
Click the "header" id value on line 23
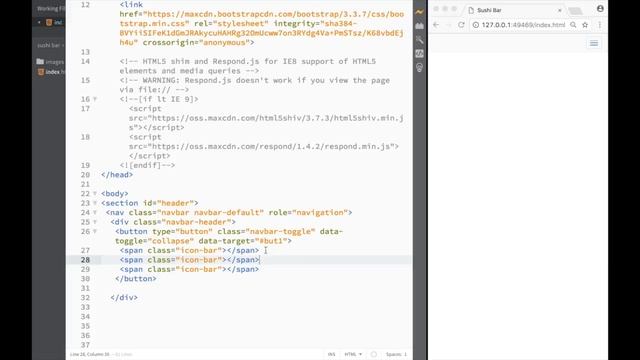[x=175, y=203]
